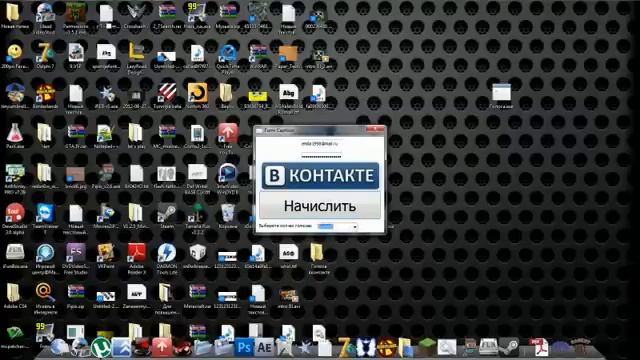Click the red up-arrow dock icon
640x360 pixels.
(x=162, y=347)
